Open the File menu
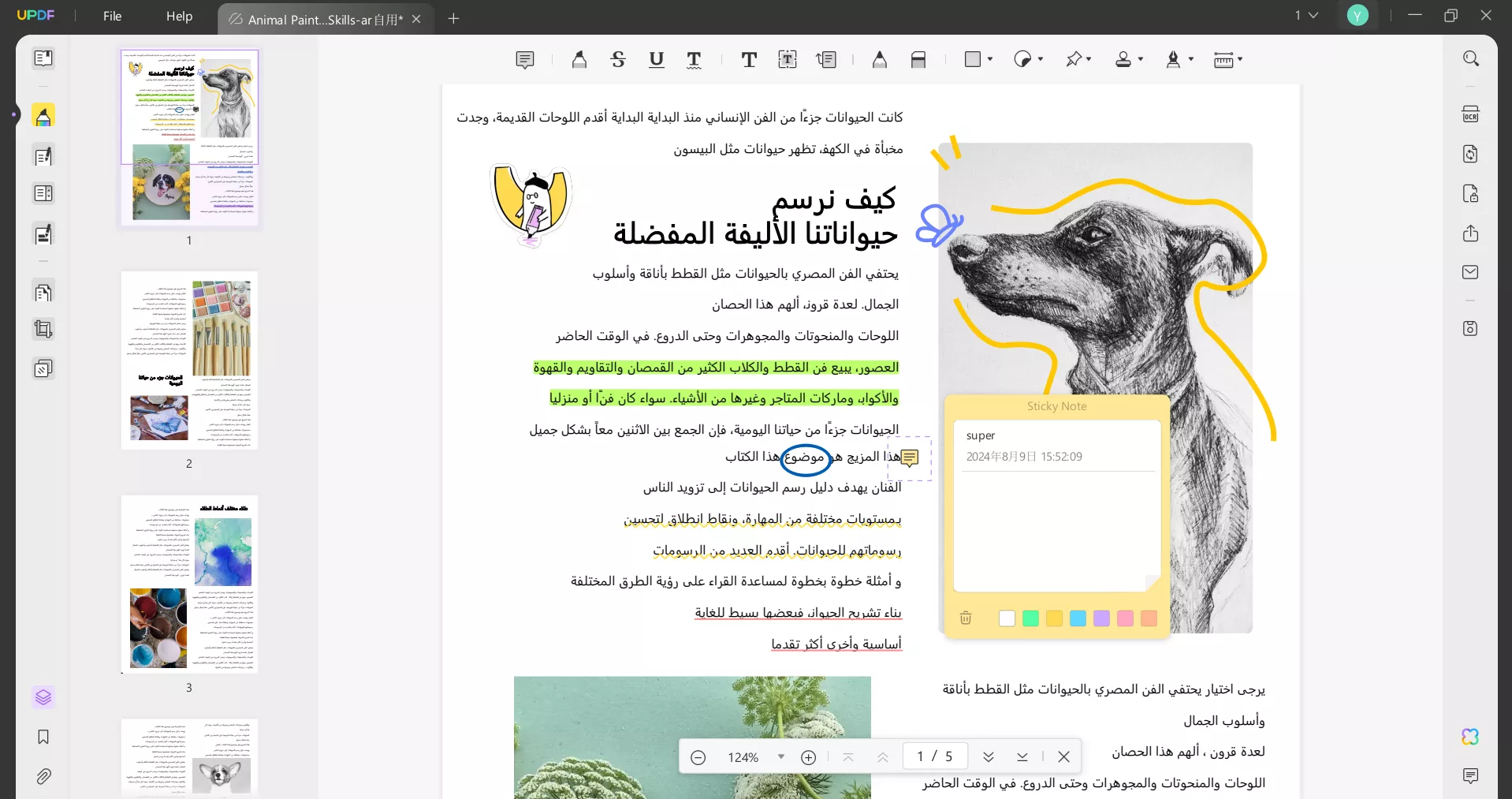 pos(112,16)
